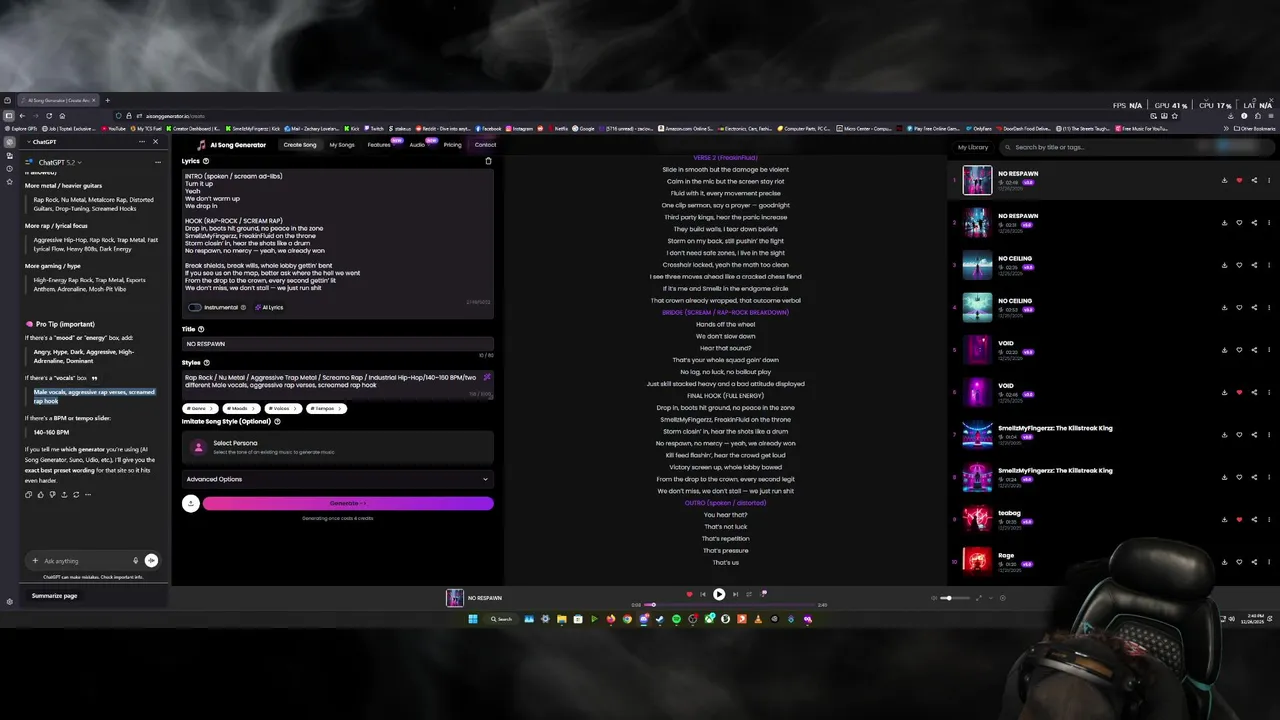
Task: Expand the Advanced Options section
Action: click(x=338, y=479)
